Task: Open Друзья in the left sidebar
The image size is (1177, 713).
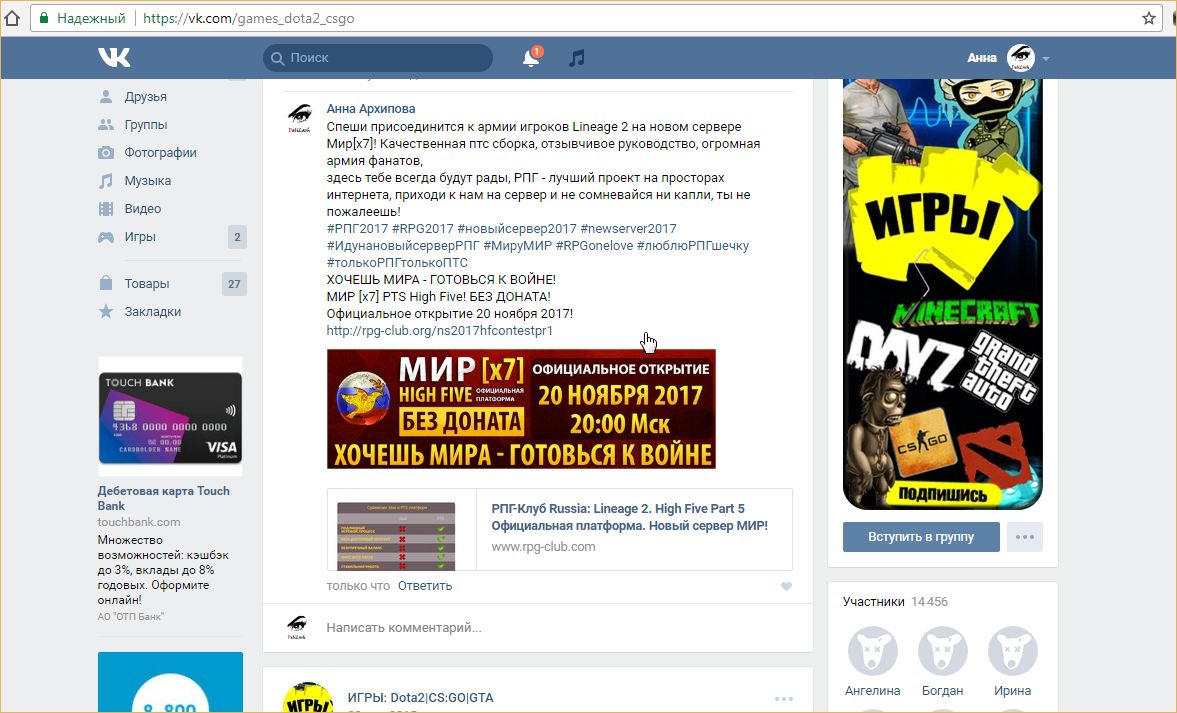Action: tap(145, 97)
